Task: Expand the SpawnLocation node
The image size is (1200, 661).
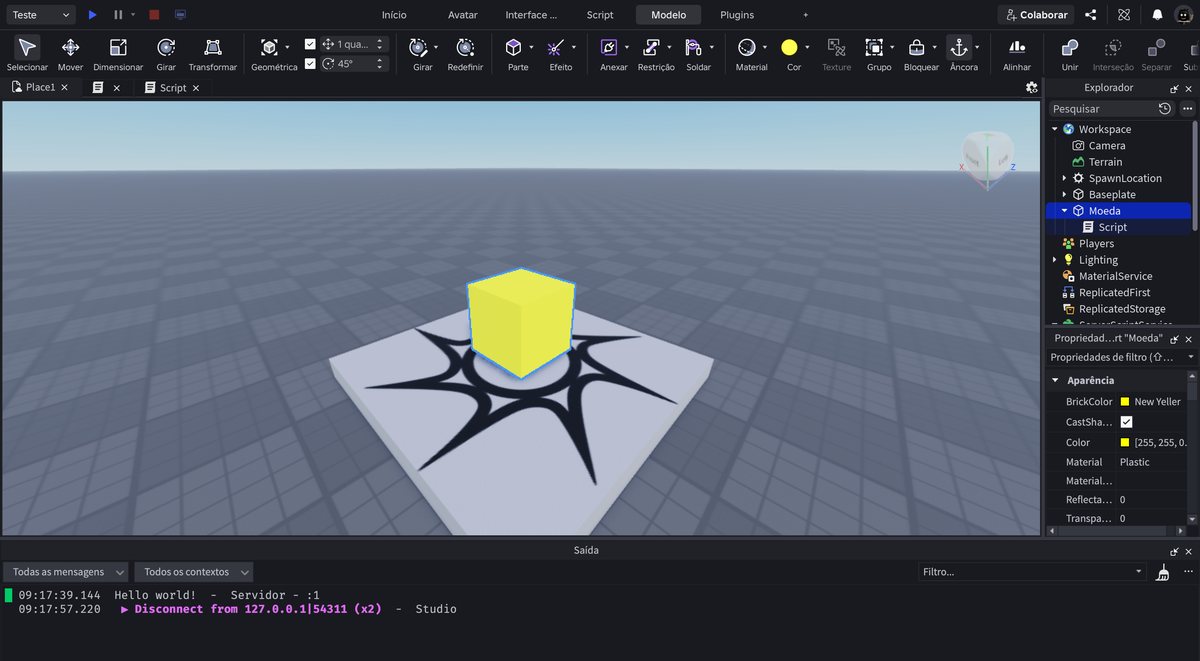Action: coord(1064,178)
